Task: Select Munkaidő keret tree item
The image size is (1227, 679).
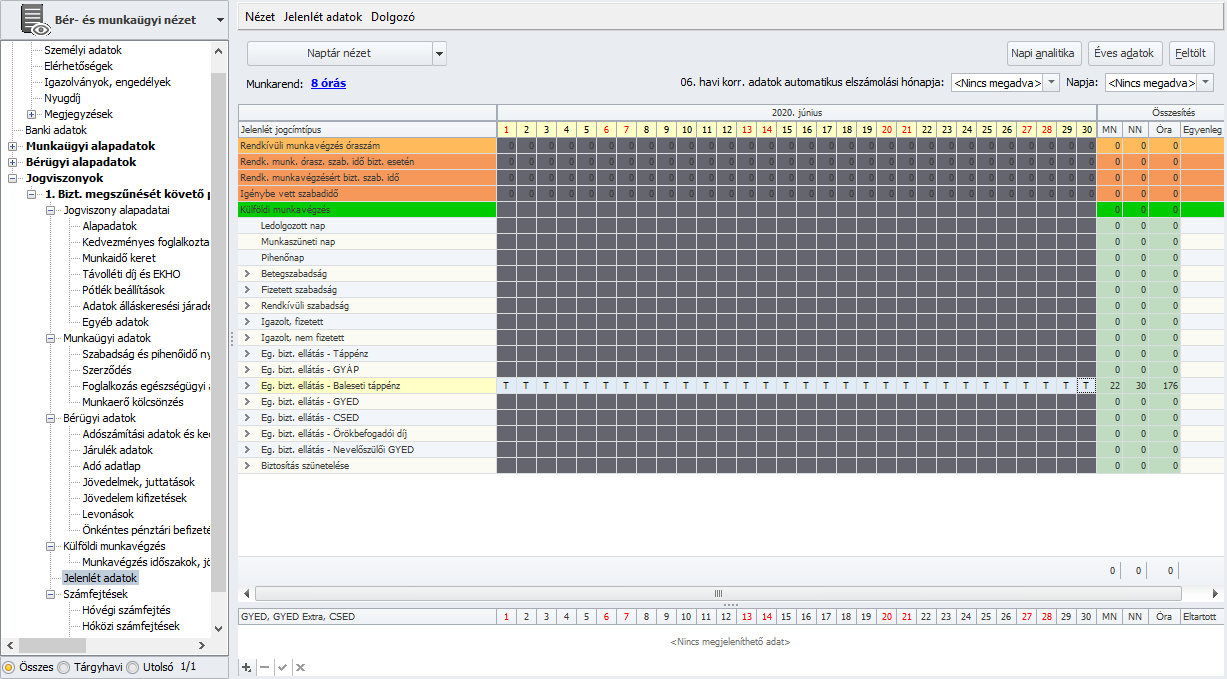Action: [119, 258]
